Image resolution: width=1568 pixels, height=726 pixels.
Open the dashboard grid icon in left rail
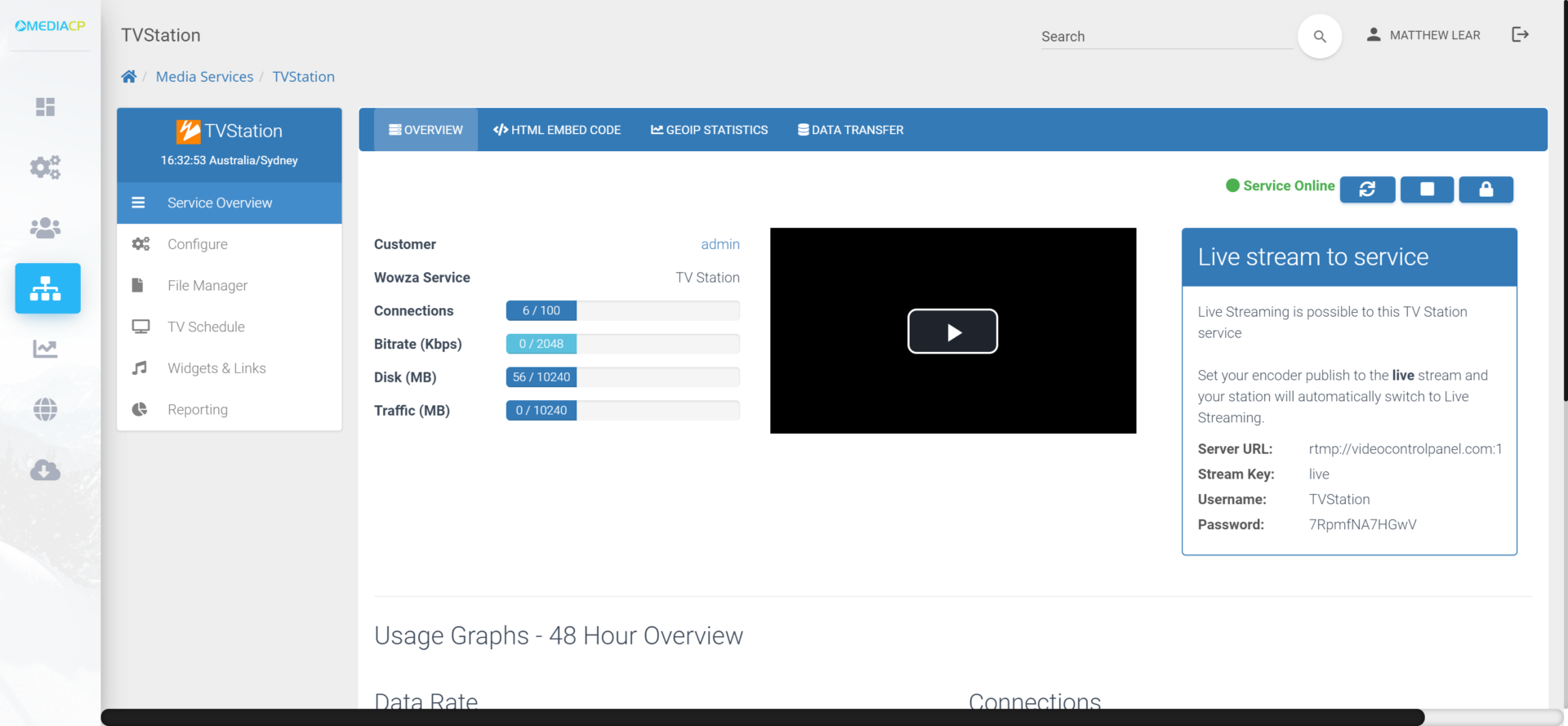pyautogui.click(x=45, y=107)
